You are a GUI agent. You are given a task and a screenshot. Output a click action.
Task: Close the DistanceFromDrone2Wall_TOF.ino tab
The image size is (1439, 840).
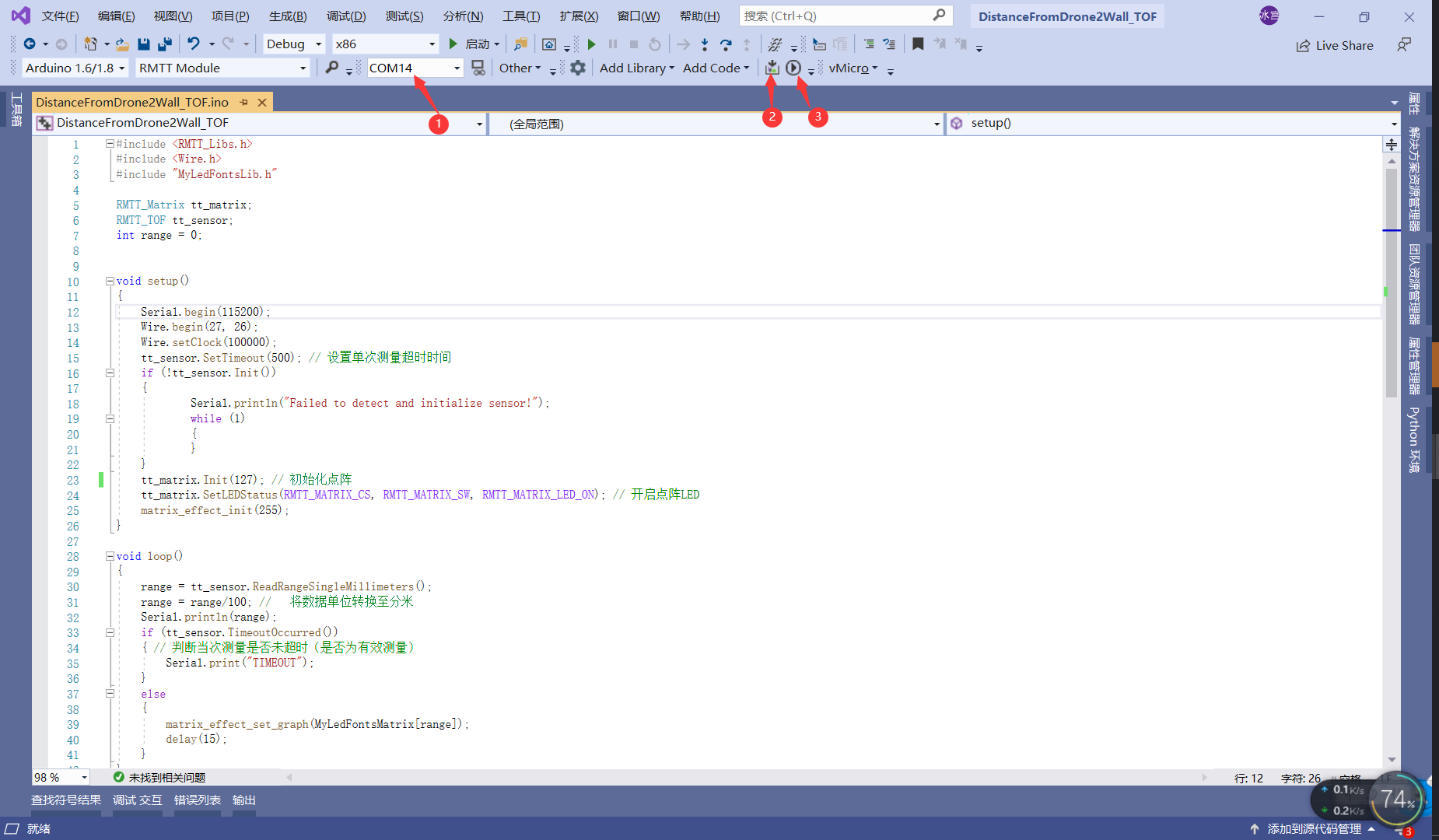(262, 102)
